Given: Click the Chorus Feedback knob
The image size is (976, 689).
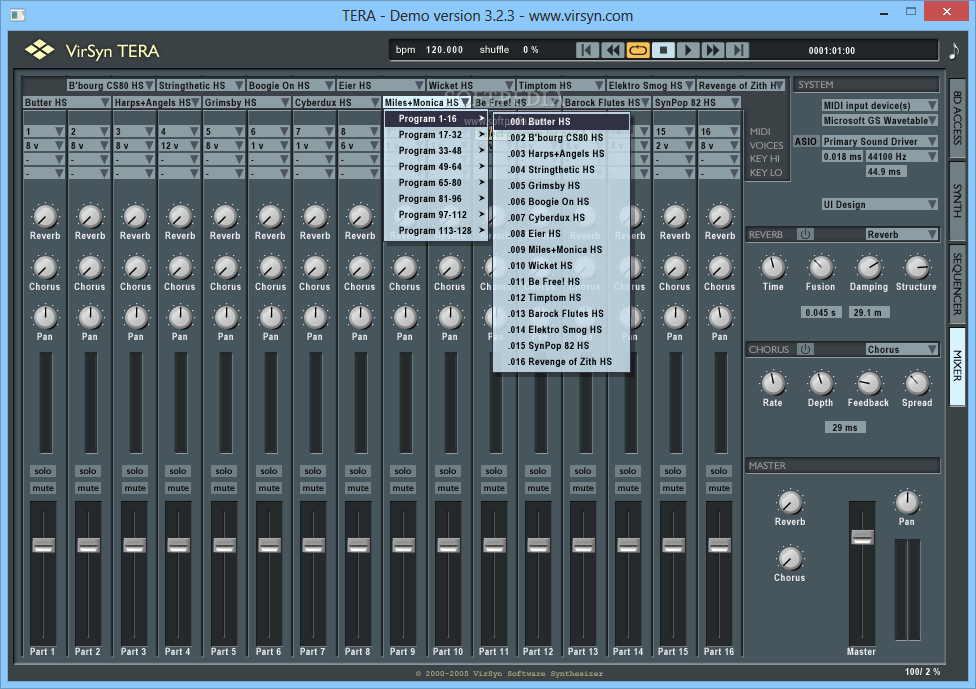Looking at the screenshot, I should [869, 383].
